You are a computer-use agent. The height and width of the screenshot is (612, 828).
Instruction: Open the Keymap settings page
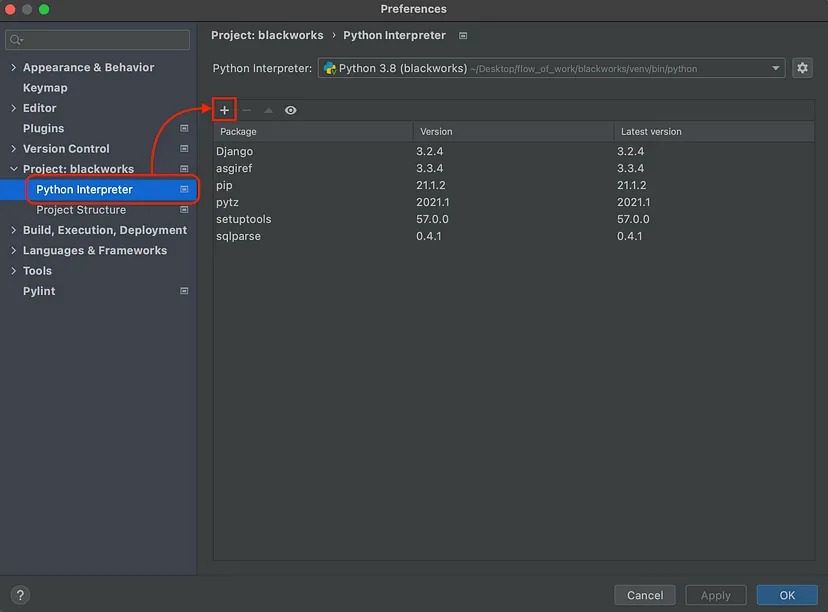point(45,88)
